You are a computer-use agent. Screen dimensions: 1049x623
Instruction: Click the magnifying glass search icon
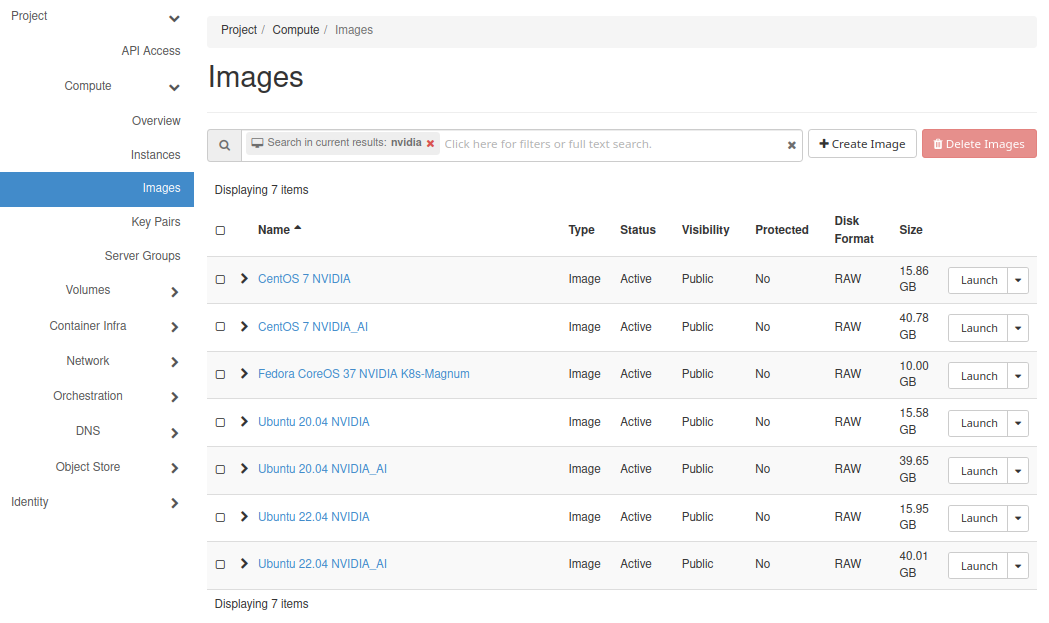[225, 145]
